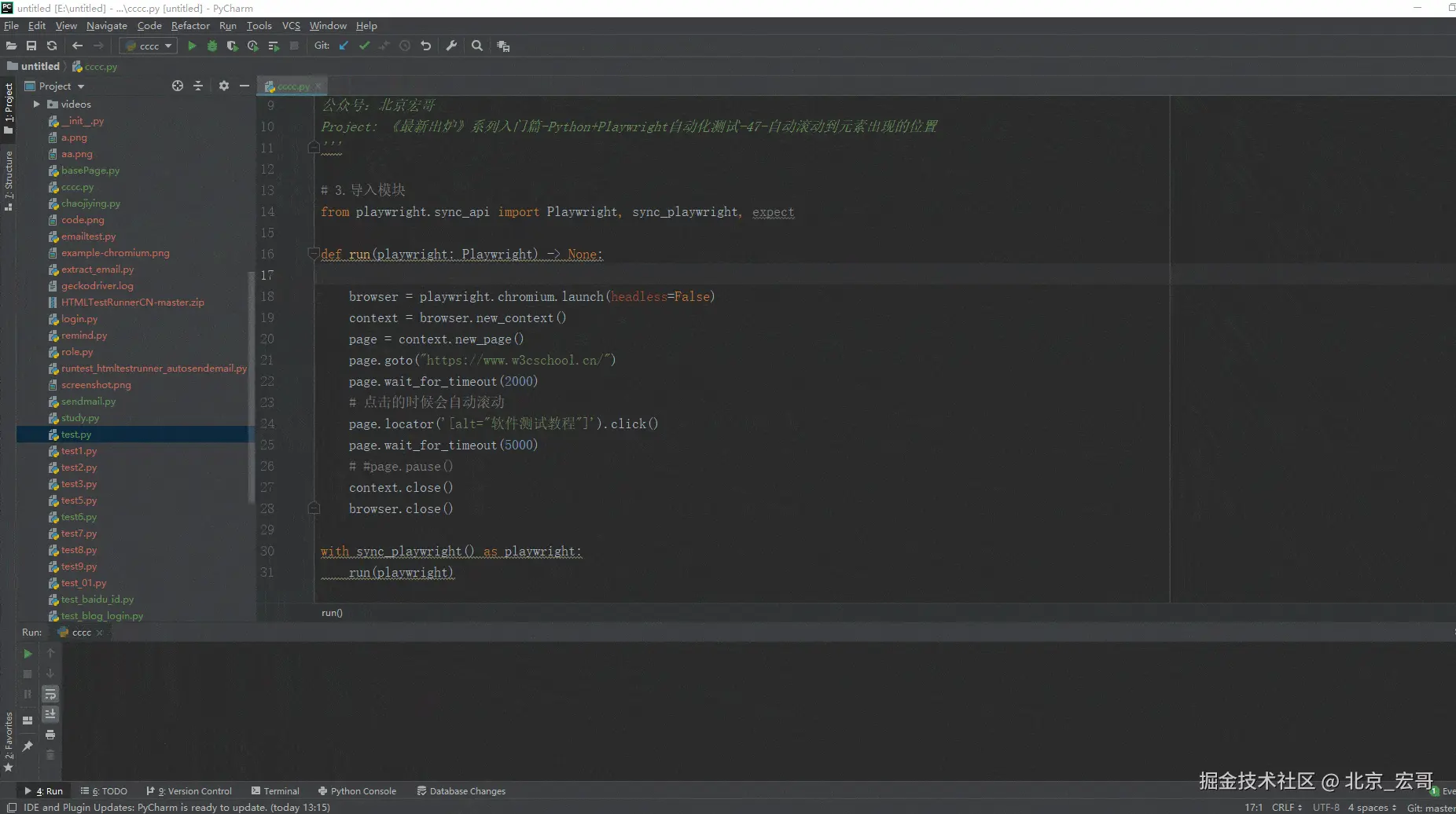The image size is (1456, 814).
Task: Open settings with the wrench icon
Action: pos(451,46)
